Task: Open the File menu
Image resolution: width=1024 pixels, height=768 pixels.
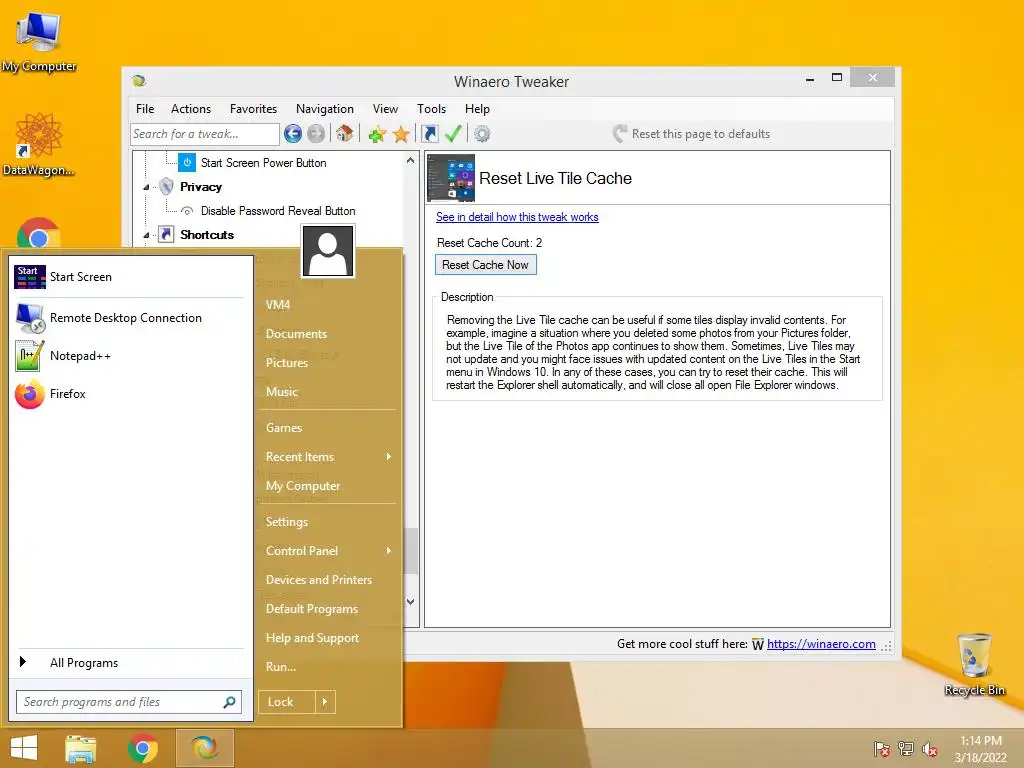Action: tap(145, 109)
